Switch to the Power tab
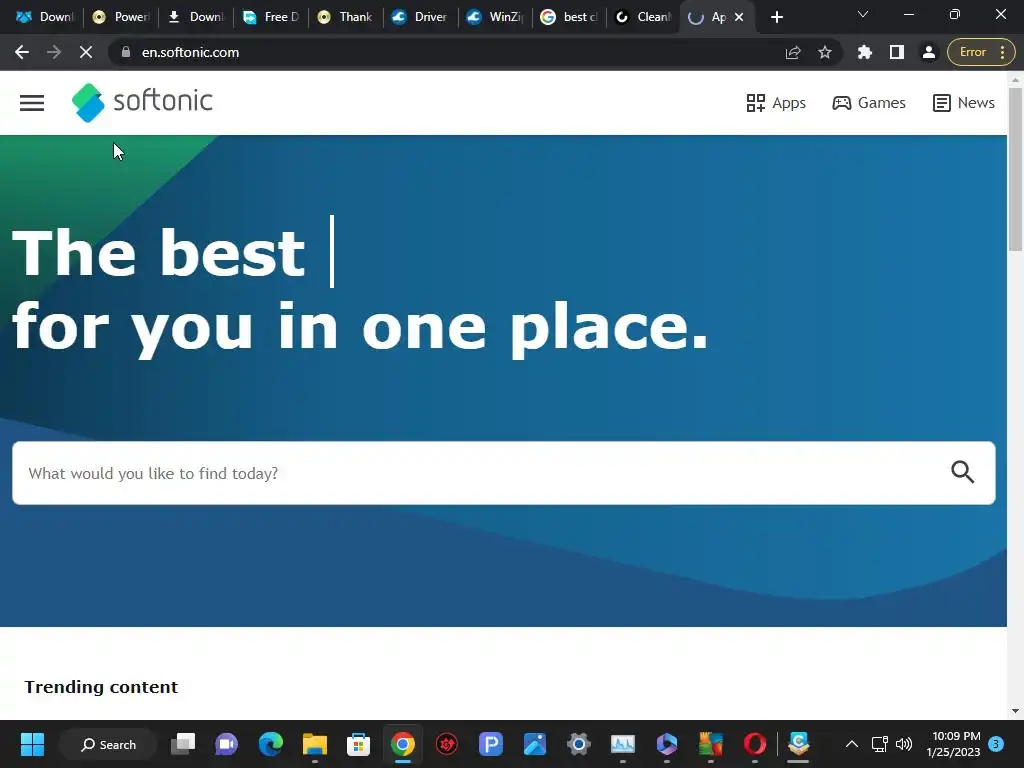Image resolution: width=1024 pixels, height=768 pixels. tap(121, 18)
